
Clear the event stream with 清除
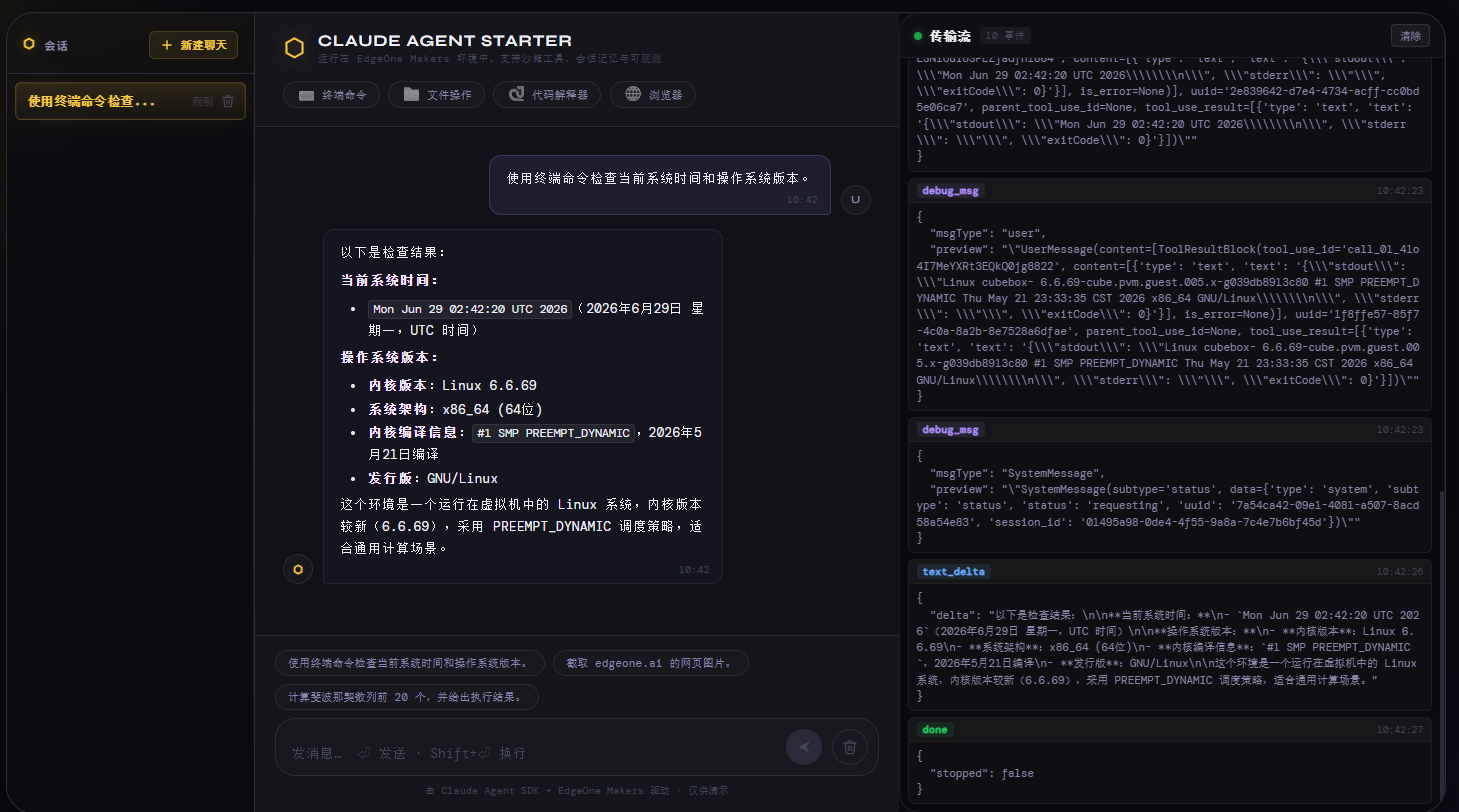(1410, 36)
